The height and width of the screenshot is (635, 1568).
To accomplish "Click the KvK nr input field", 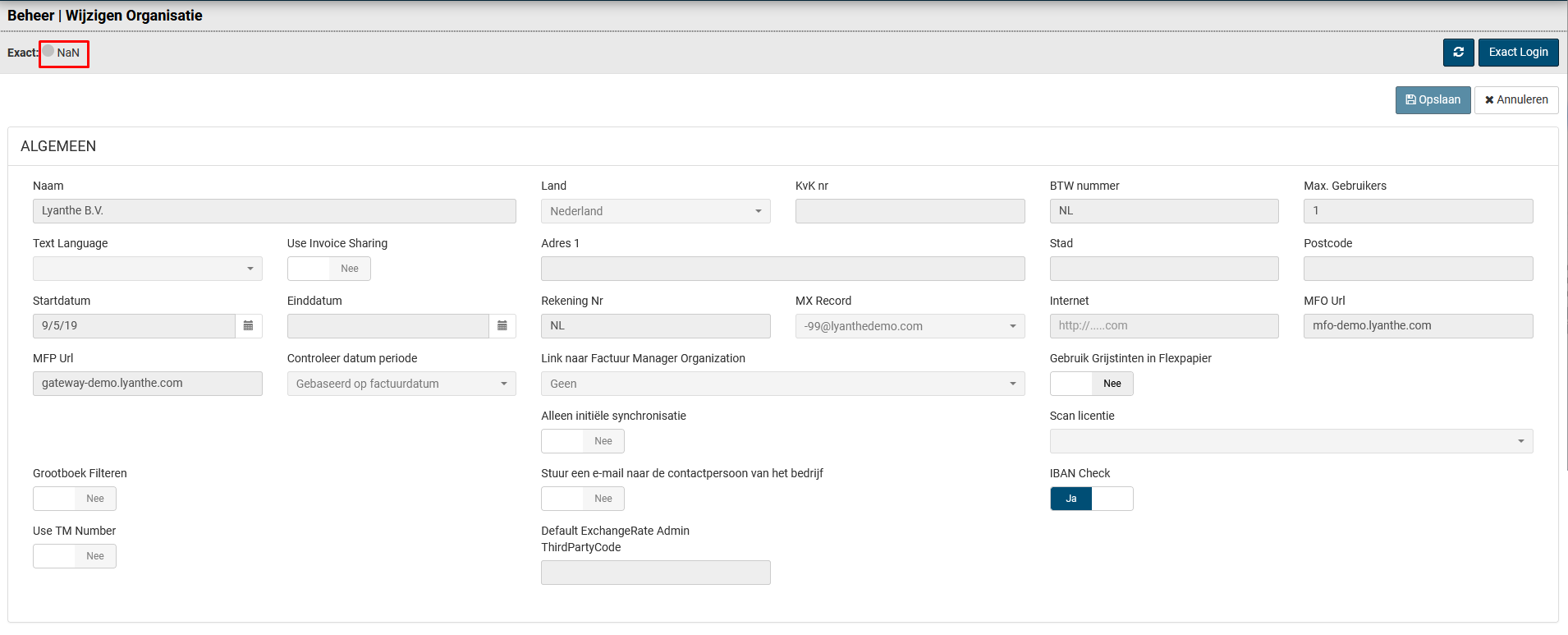I will tap(910, 211).
